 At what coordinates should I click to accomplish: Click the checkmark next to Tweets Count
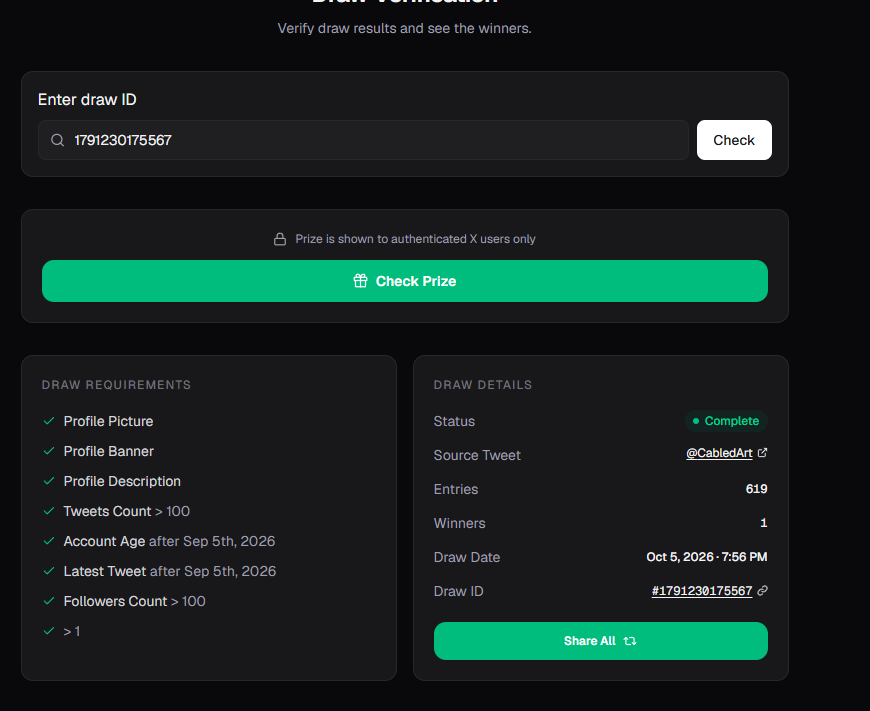click(49, 511)
